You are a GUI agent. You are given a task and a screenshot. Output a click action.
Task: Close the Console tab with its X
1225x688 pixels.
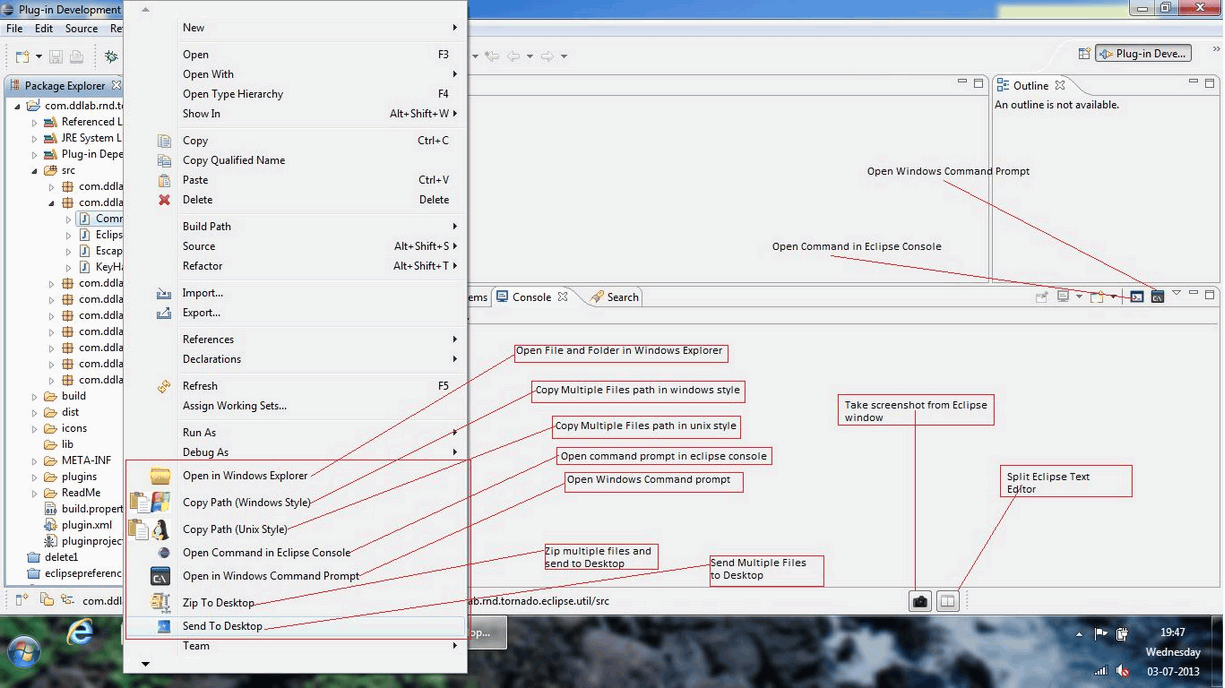(x=563, y=297)
